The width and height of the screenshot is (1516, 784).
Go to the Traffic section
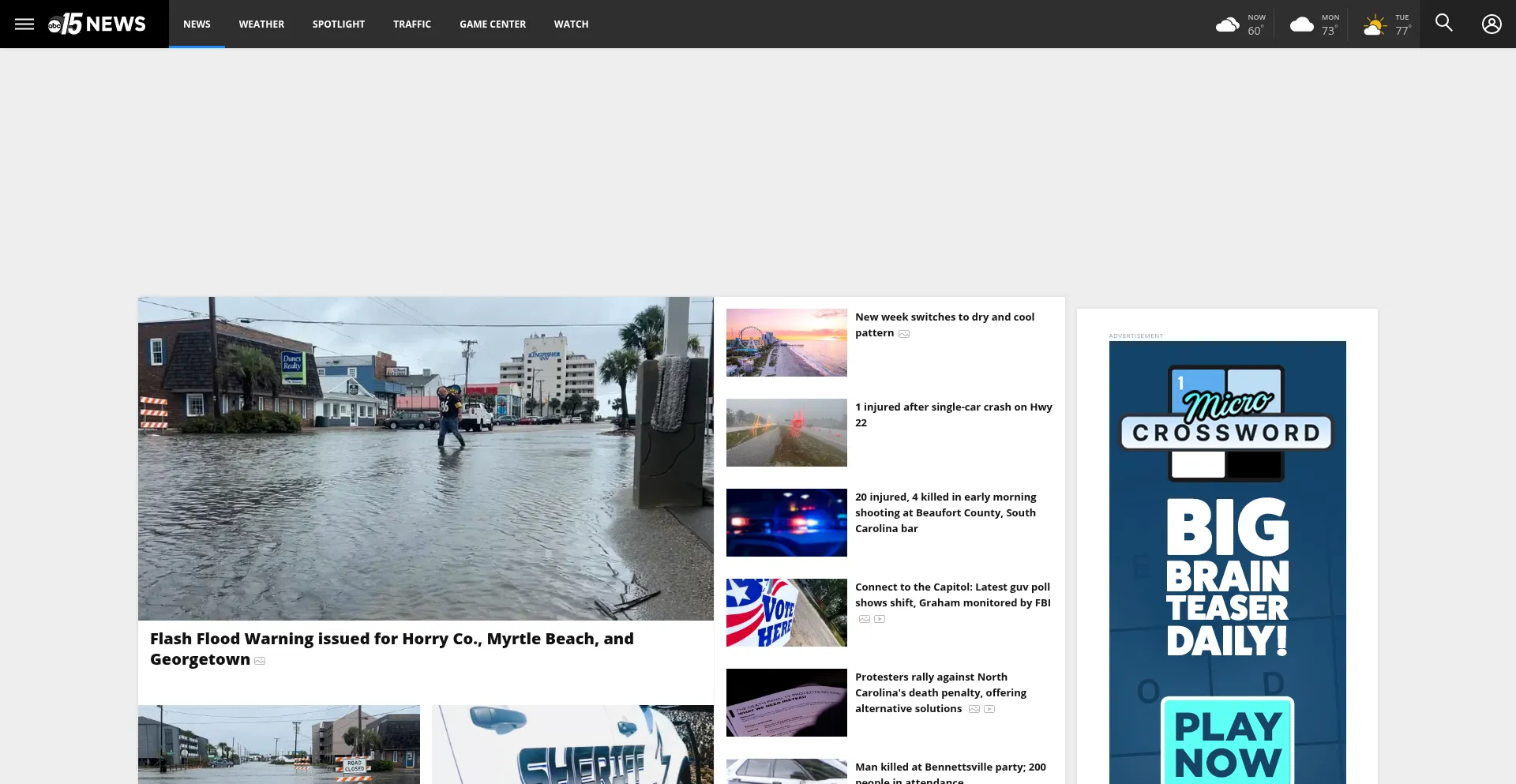[x=412, y=24]
